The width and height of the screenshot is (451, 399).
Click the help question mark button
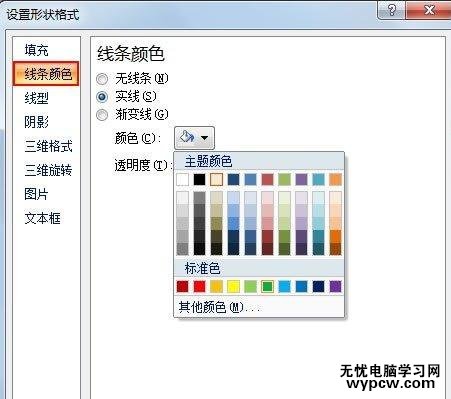pos(391,10)
